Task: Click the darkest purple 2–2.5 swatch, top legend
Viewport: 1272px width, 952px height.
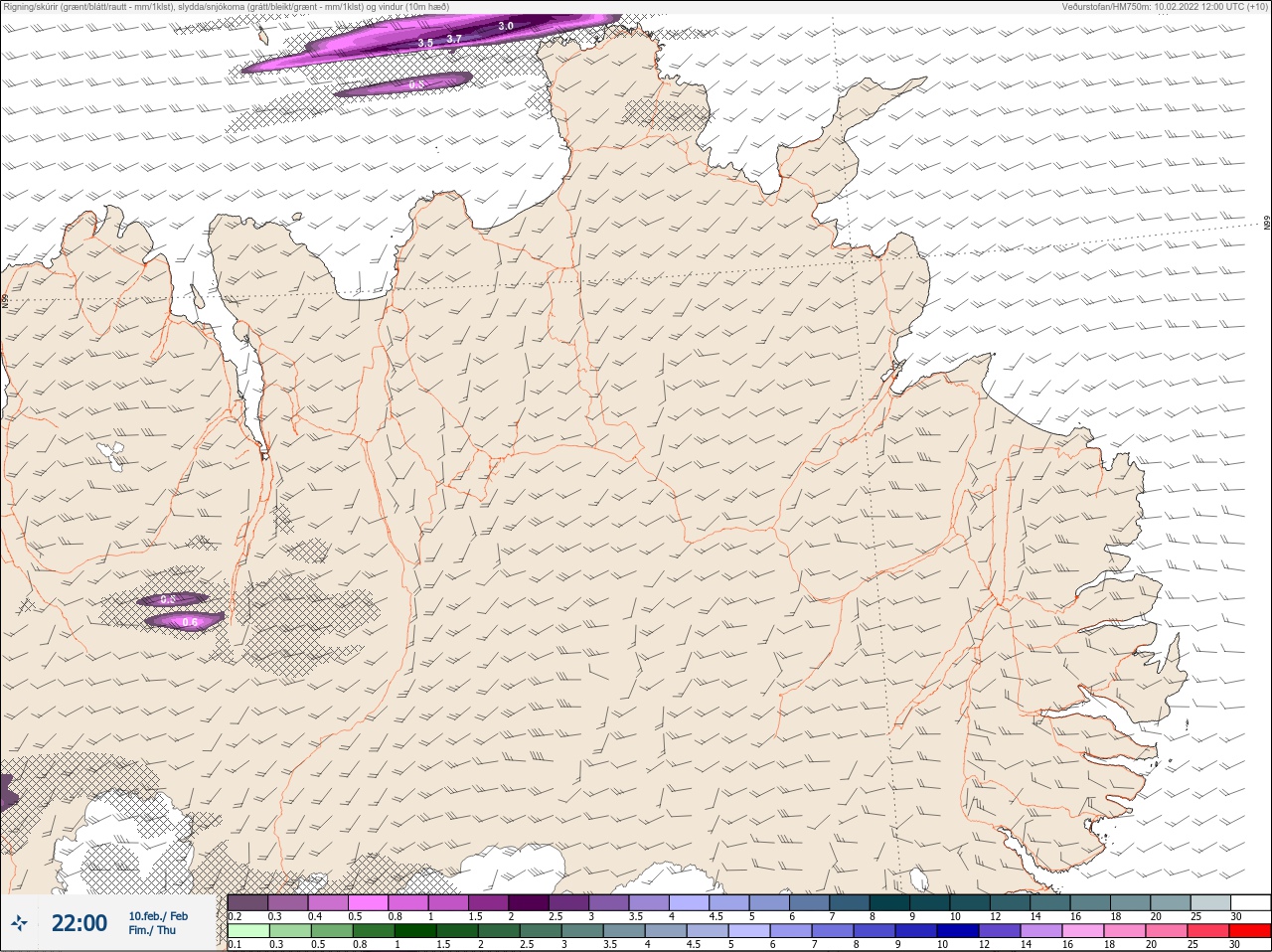Action: 529,902
